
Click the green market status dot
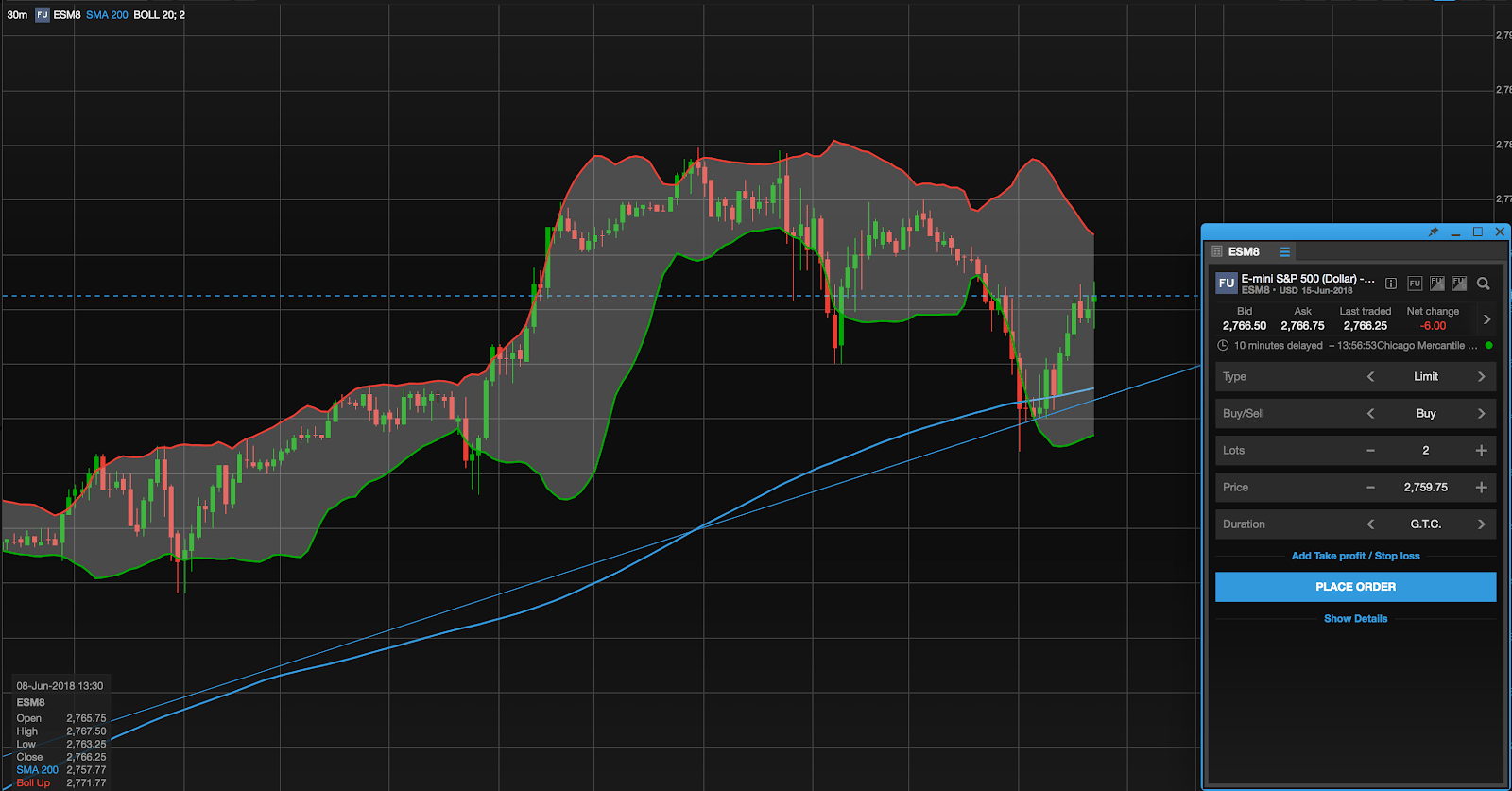coord(1489,346)
